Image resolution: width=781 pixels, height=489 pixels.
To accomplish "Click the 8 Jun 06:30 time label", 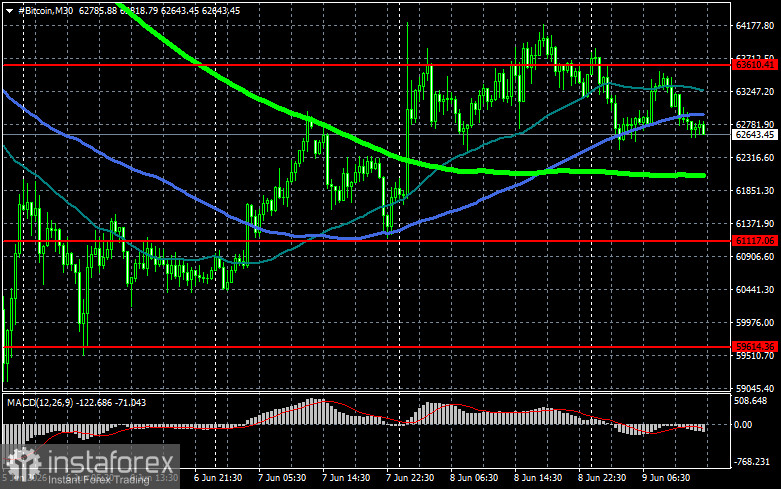I will coord(474,478).
